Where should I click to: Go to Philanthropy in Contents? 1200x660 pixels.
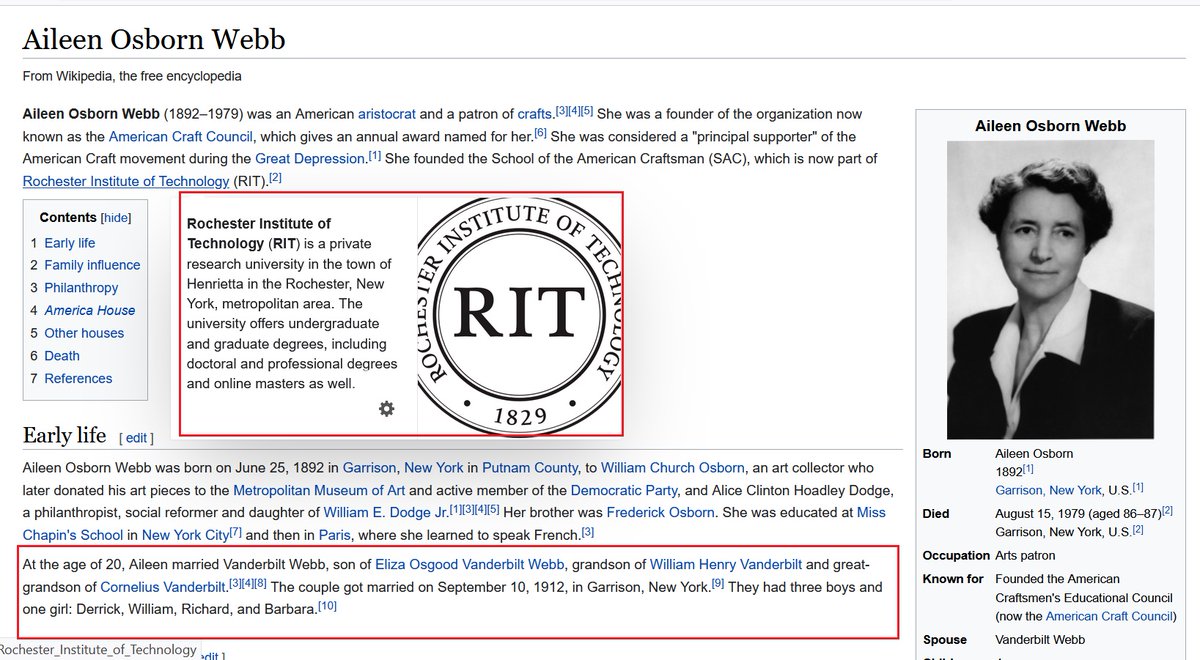click(x=81, y=288)
